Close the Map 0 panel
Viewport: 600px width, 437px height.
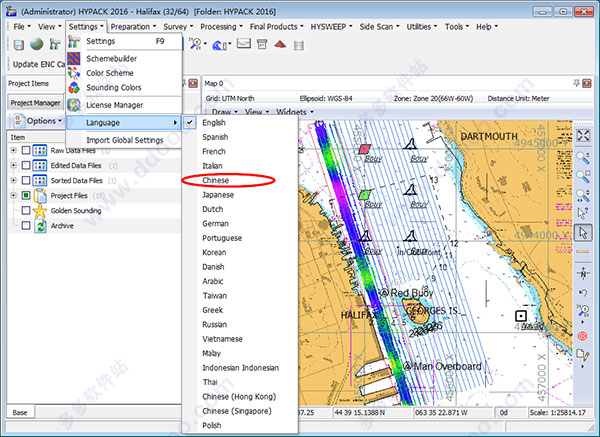point(587,83)
